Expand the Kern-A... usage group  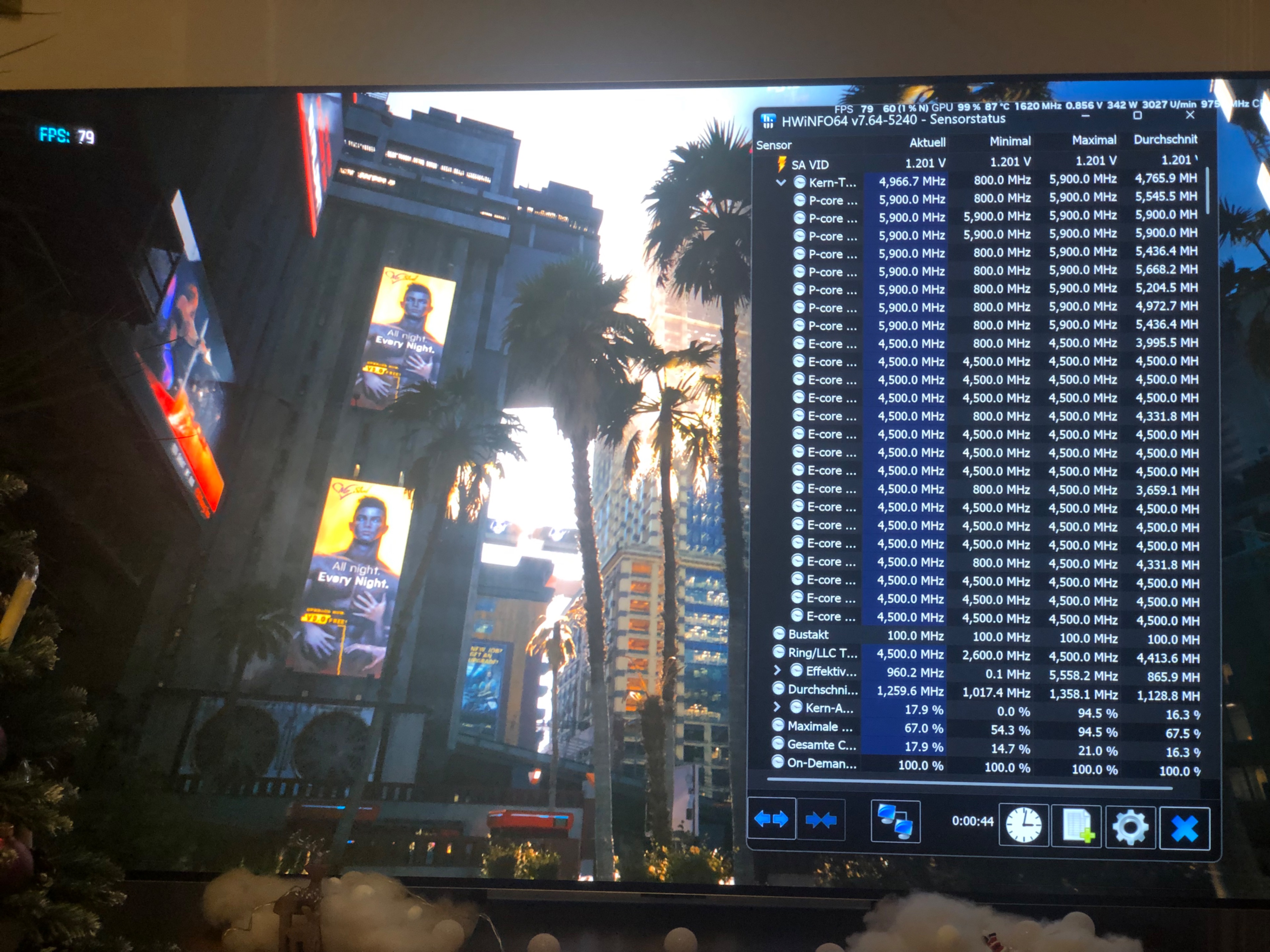click(778, 706)
